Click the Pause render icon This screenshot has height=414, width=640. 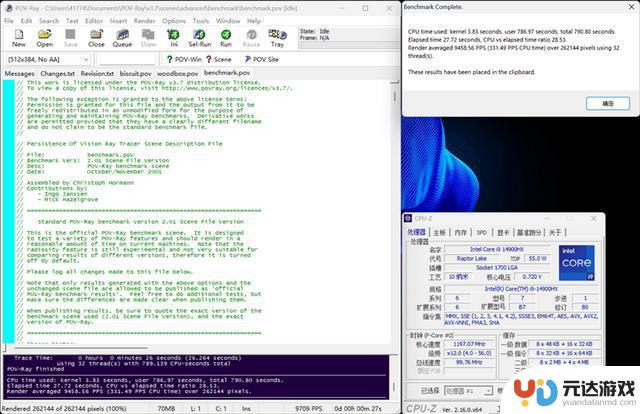251,38
